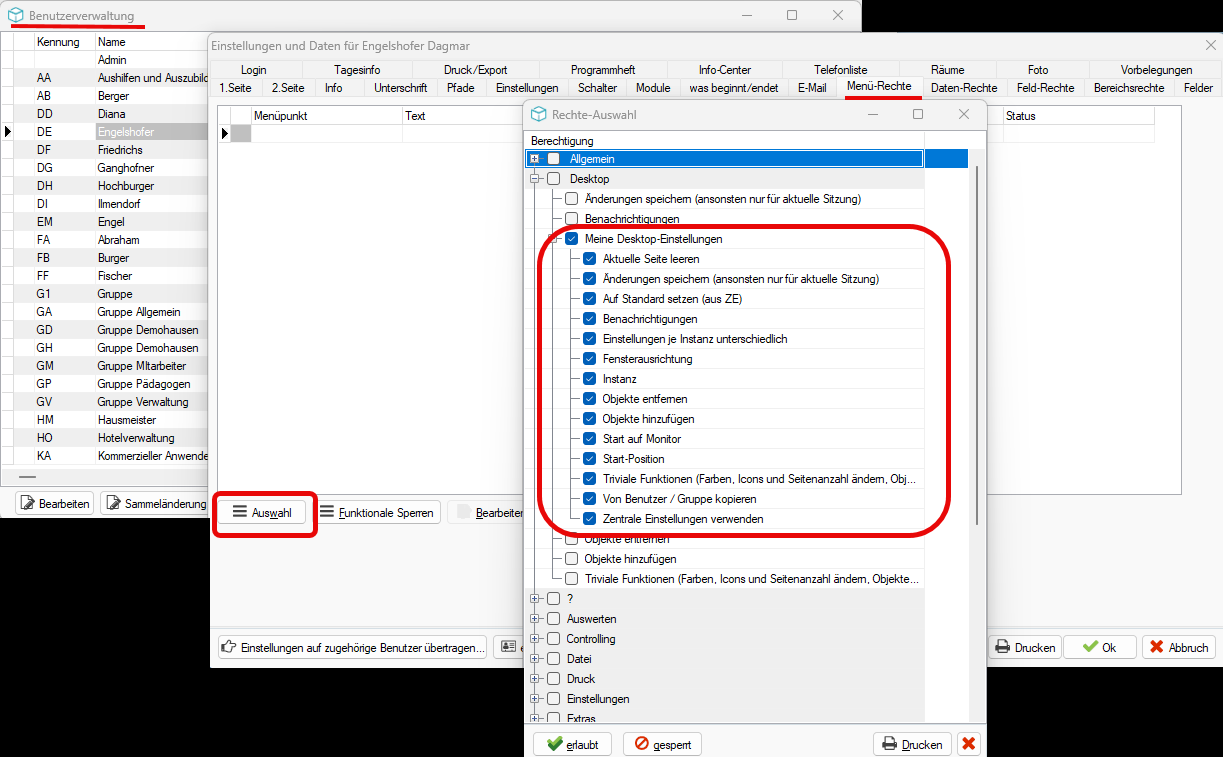Open the Info-Center tab

725,70
